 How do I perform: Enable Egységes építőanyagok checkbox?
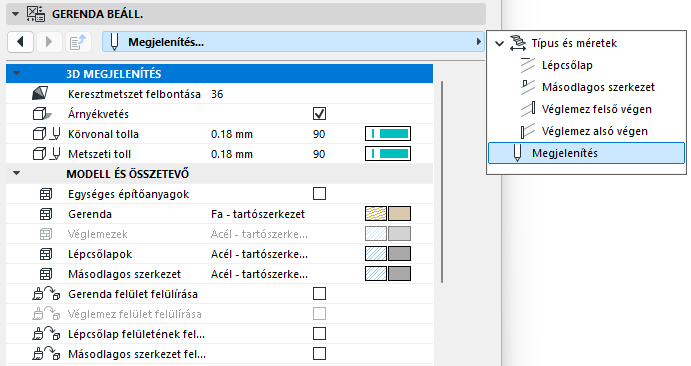[319, 194]
